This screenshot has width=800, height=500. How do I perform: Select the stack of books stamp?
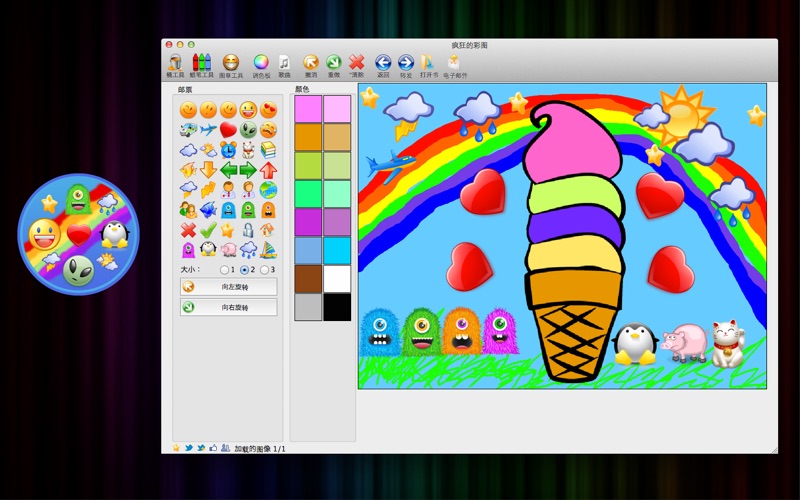pyautogui.click(x=268, y=150)
